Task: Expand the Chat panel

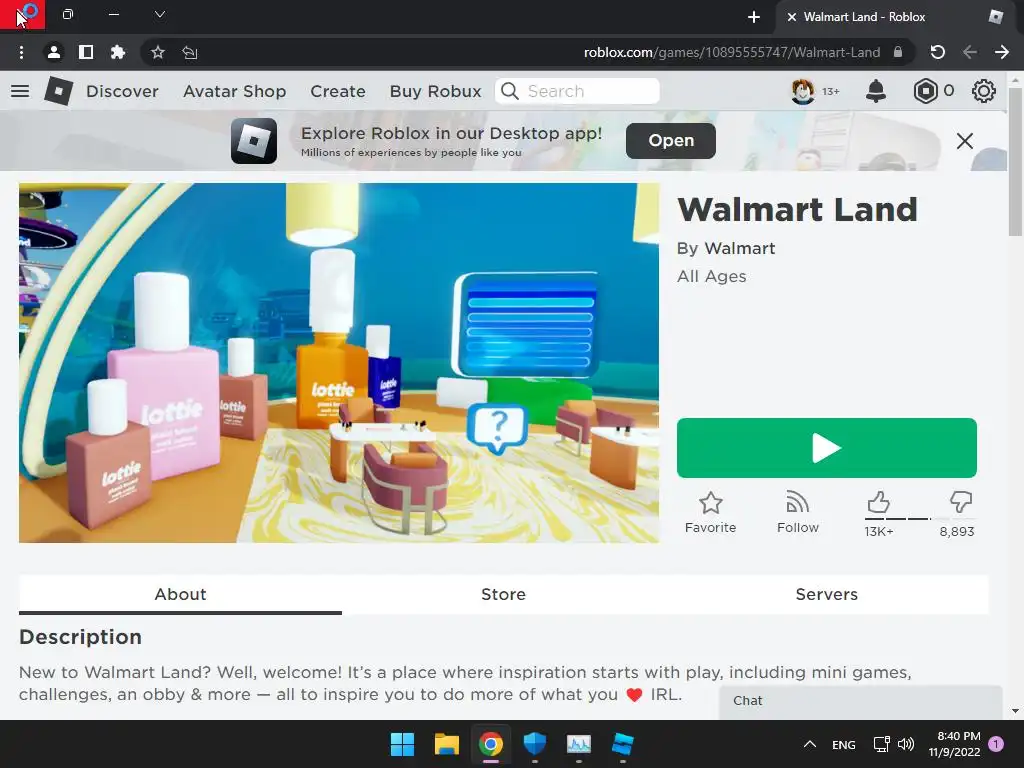Action: (x=861, y=701)
